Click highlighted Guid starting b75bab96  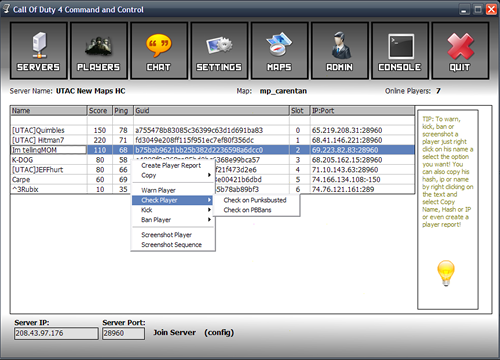211,150
